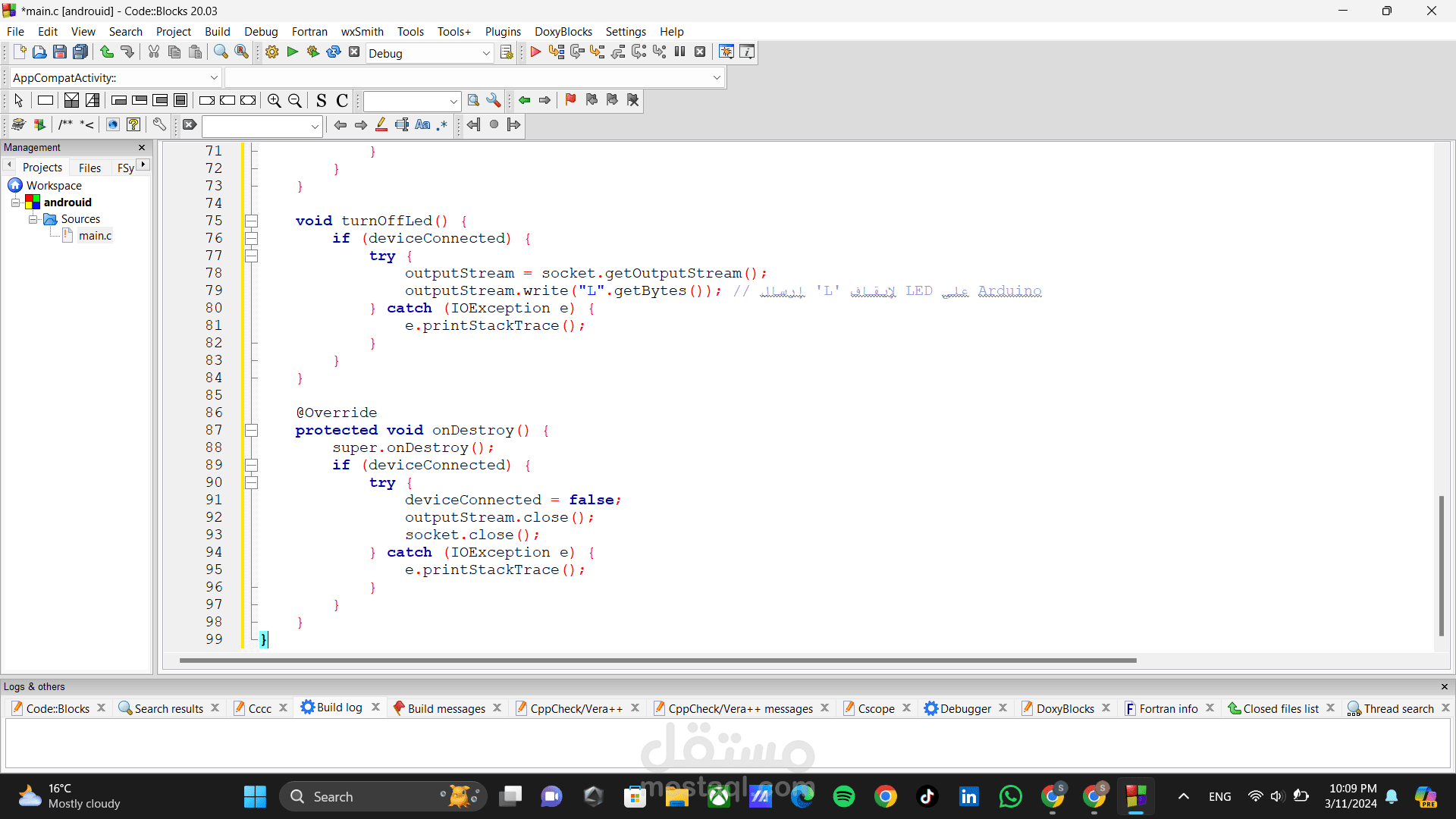Open the Plugins menu
The width and height of the screenshot is (1456, 819).
503,32
